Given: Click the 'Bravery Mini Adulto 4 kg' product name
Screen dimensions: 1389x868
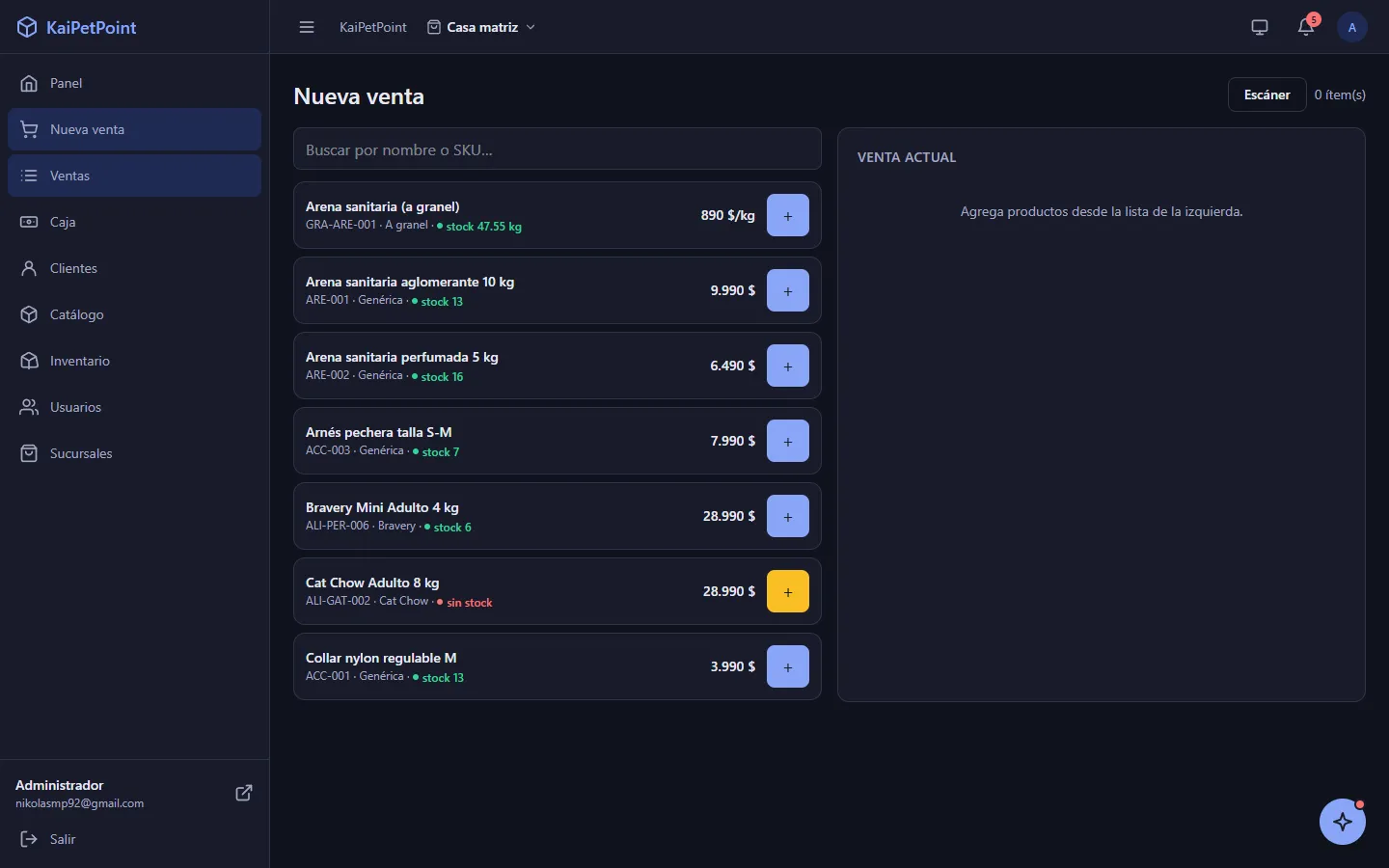Looking at the screenshot, I should 382,507.
